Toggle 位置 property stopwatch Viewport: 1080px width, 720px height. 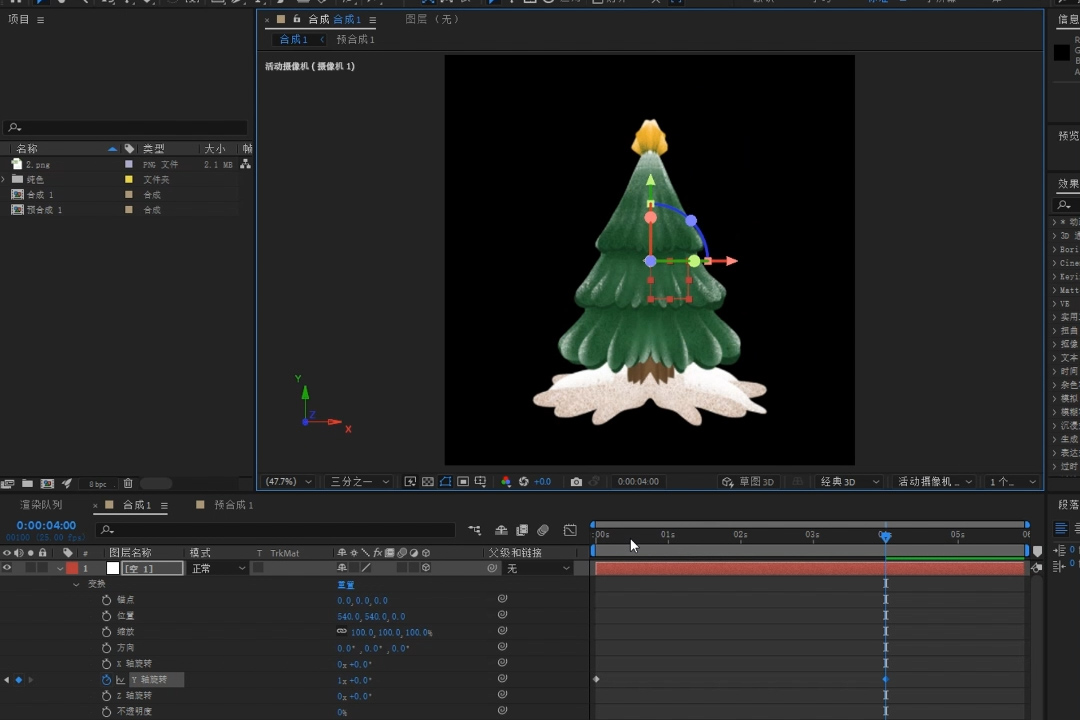(x=107, y=616)
